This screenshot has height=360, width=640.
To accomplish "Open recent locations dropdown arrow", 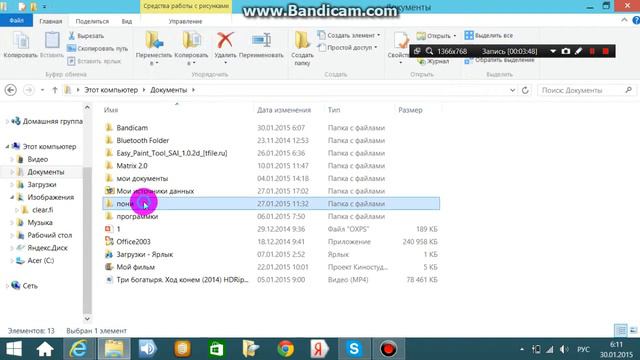I will [42, 90].
